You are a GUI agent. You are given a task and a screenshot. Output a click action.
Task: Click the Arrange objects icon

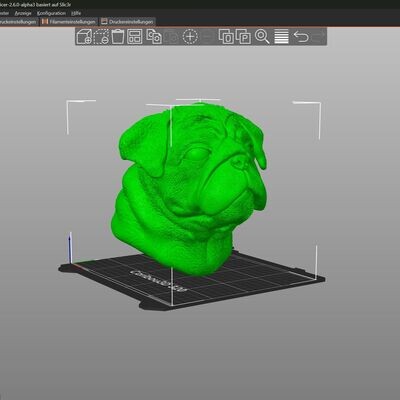coord(135,37)
